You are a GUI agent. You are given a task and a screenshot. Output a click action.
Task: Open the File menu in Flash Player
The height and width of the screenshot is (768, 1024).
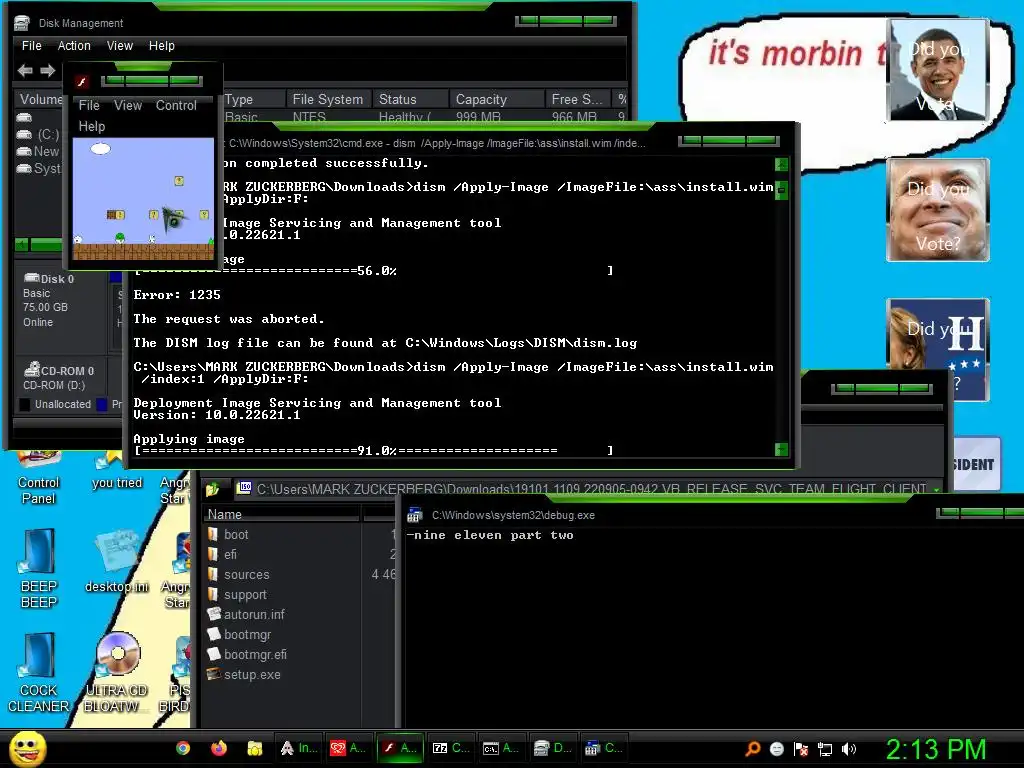click(x=89, y=105)
